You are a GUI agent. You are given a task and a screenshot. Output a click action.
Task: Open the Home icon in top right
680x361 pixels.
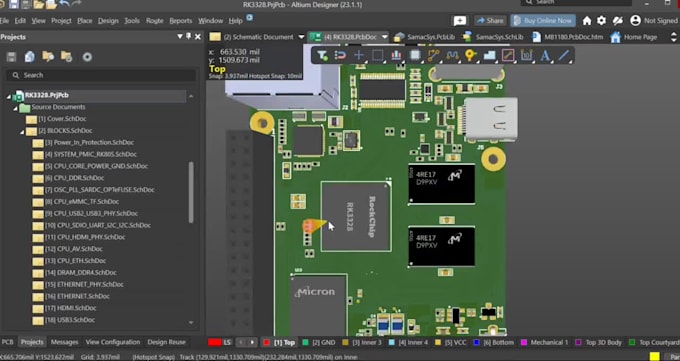(587, 20)
